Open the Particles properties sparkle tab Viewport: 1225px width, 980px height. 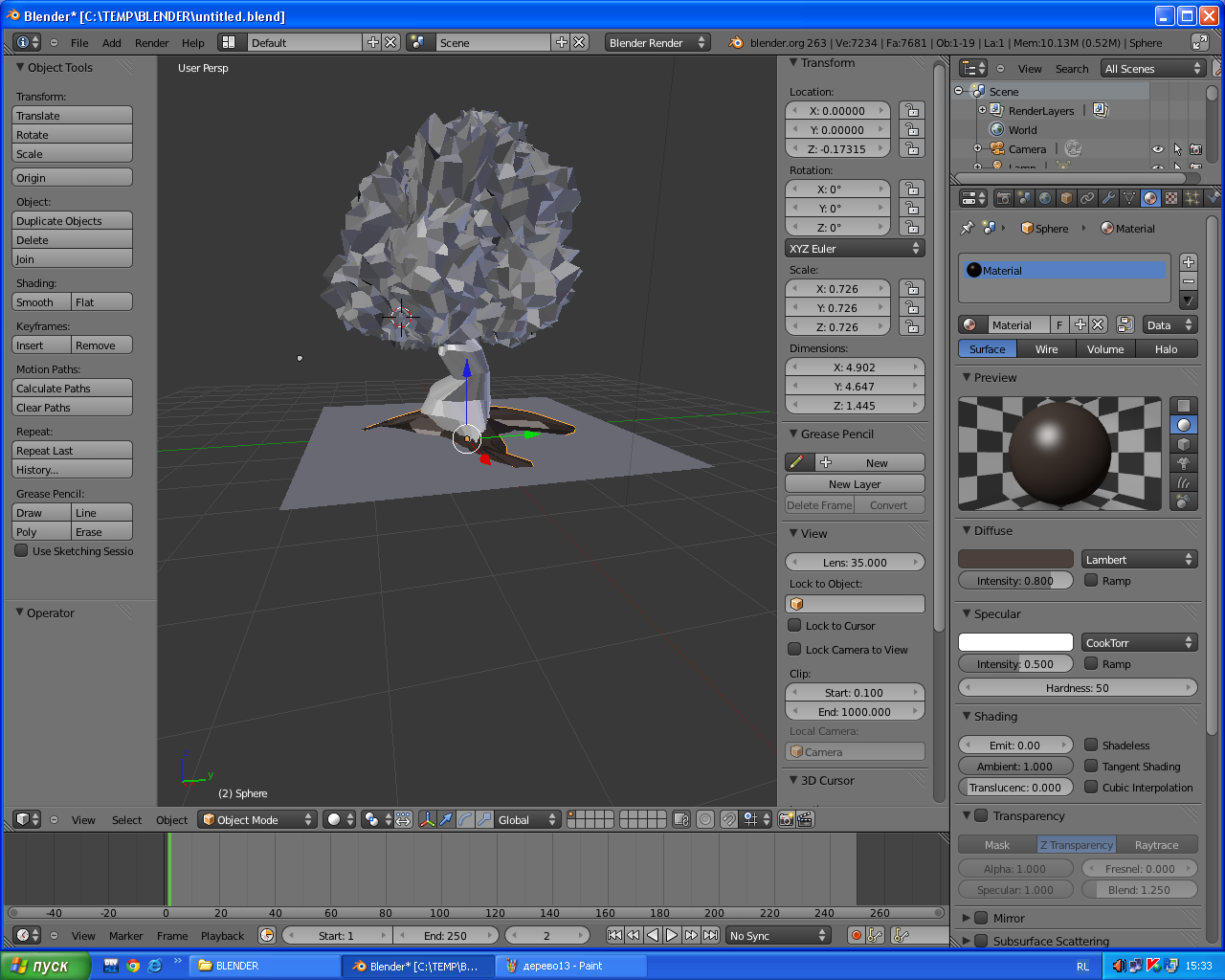point(1192,198)
